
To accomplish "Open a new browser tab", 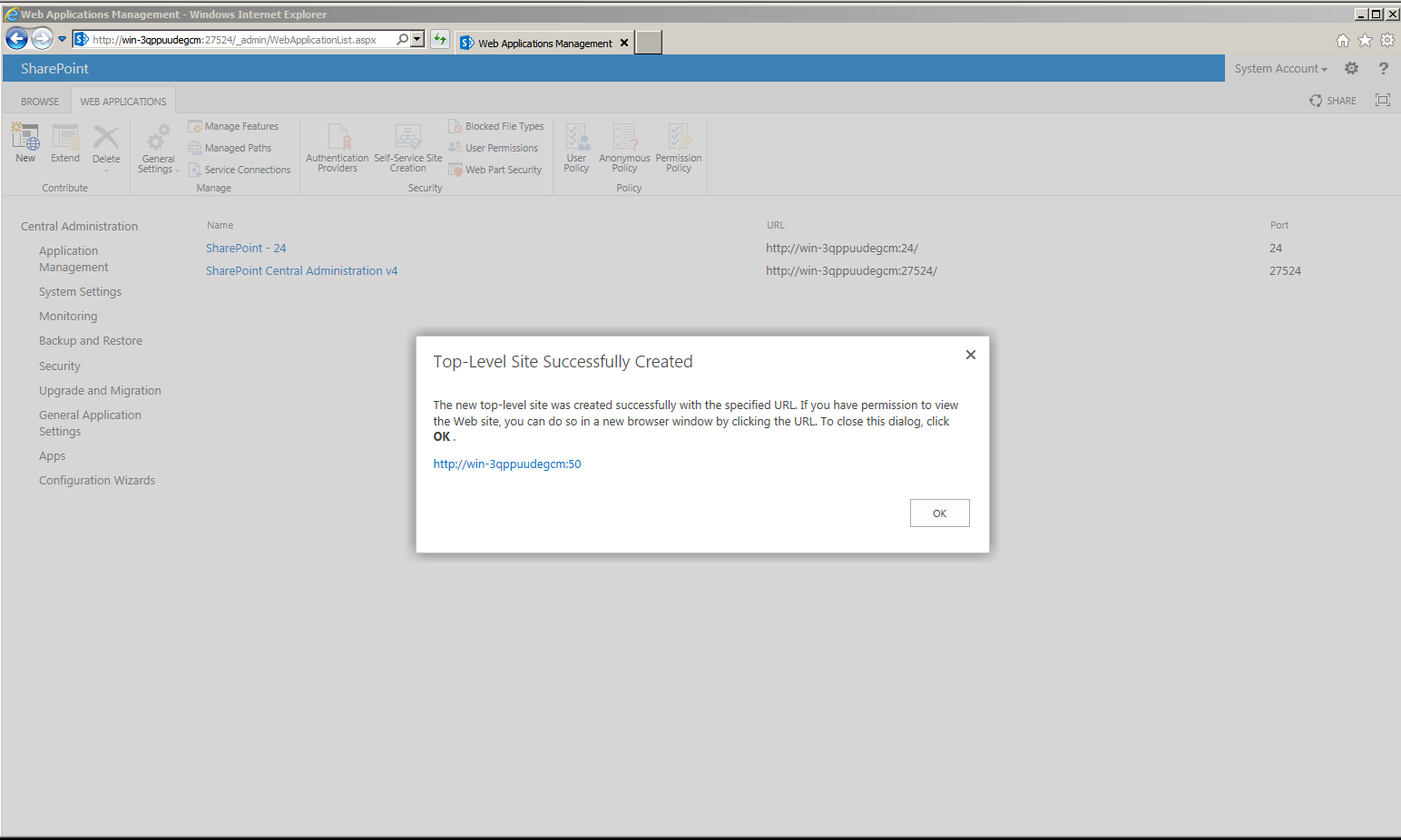I will 648,43.
